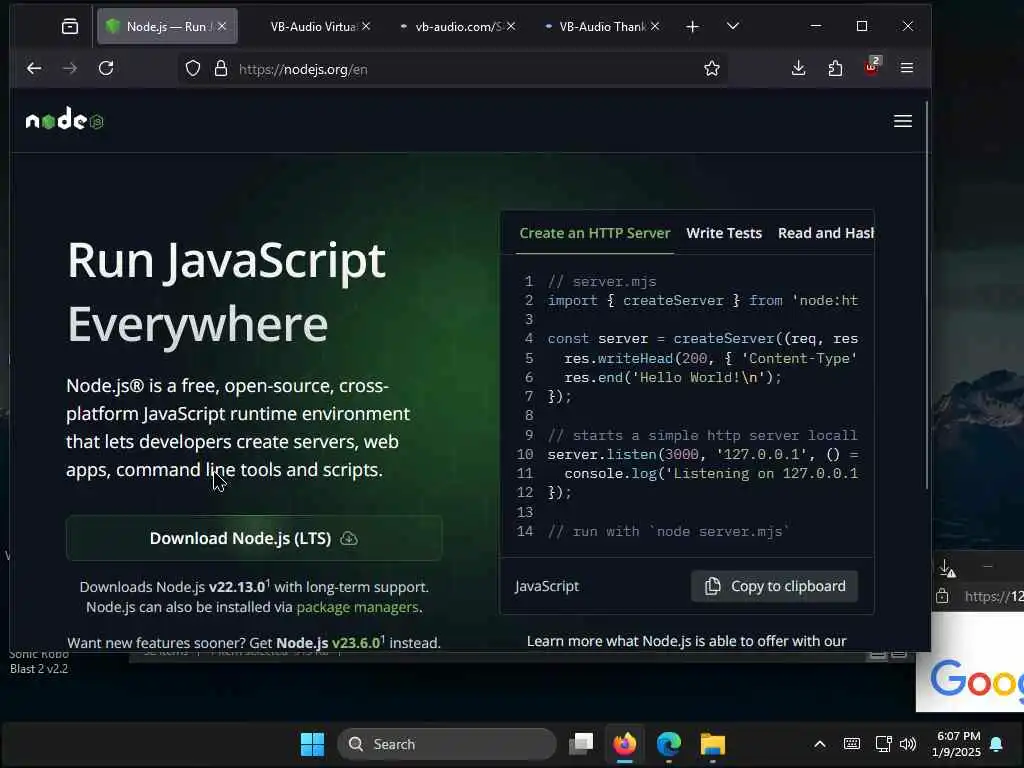The height and width of the screenshot is (768, 1024).
Task: Select Sonic Robo Blast 2 desktop icon
Action: click(39, 661)
